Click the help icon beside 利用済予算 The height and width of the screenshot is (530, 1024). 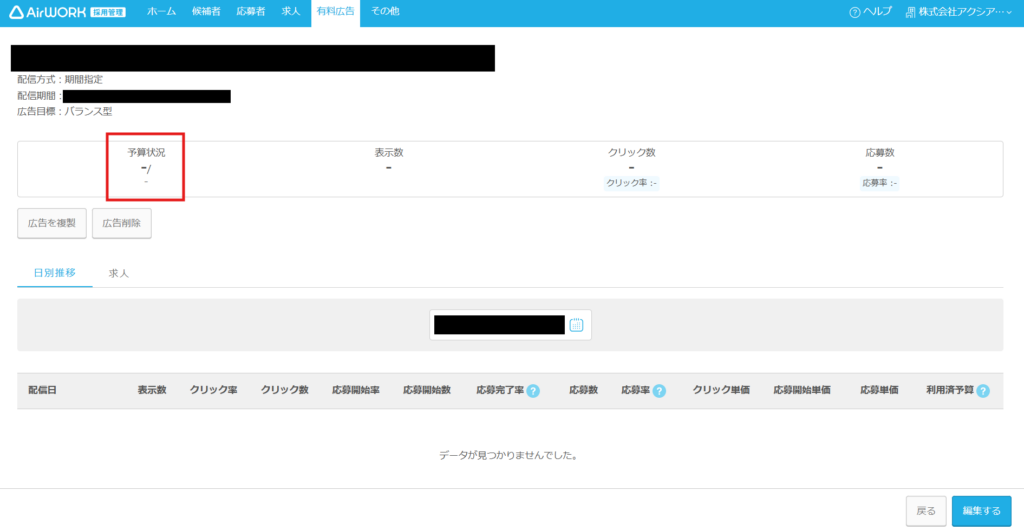(983, 390)
